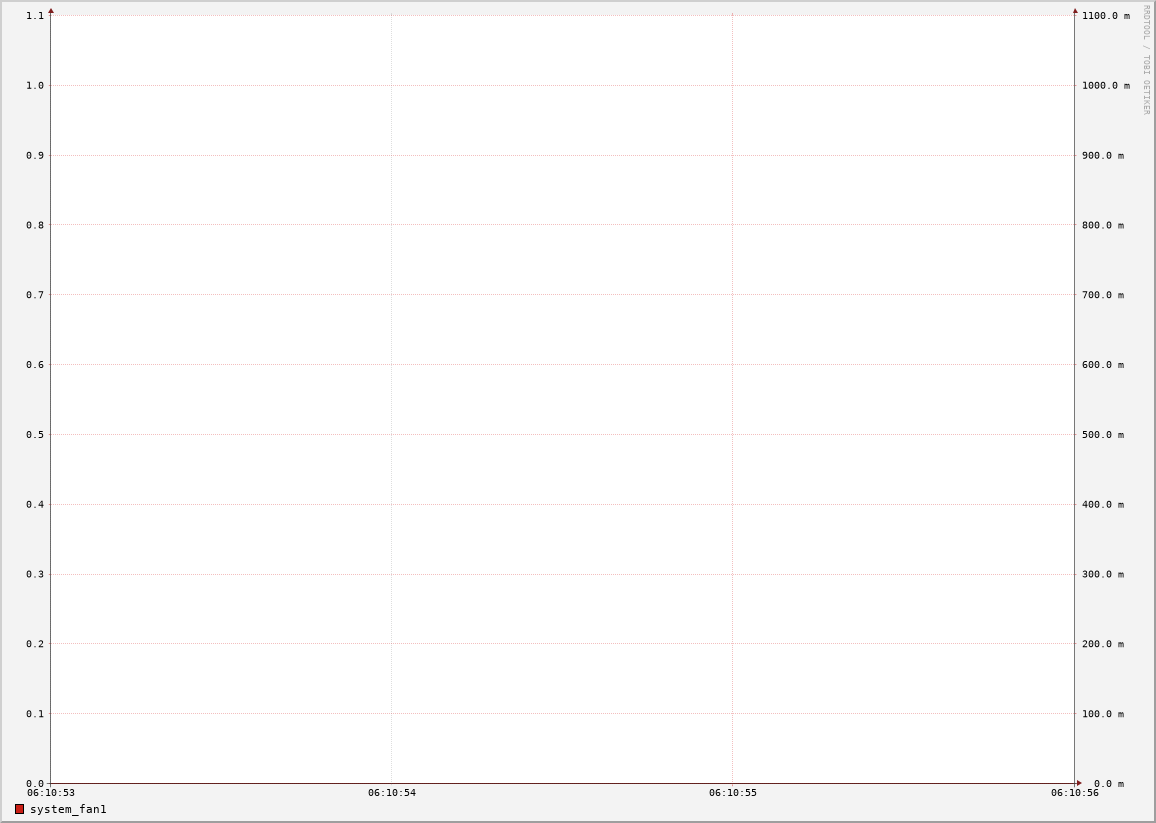Select the 1000.0 m right axis label
The height and width of the screenshot is (823, 1156).
(x=1105, y=86)
